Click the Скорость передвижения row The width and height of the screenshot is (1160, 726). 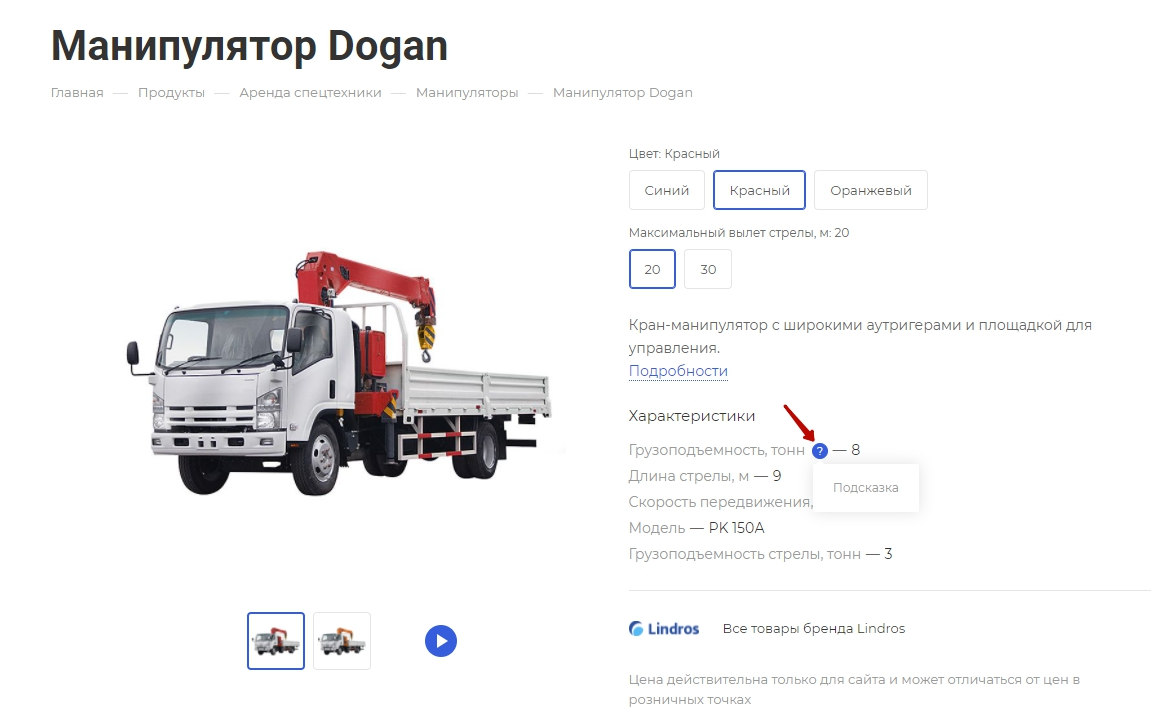[x=720, y=502]
